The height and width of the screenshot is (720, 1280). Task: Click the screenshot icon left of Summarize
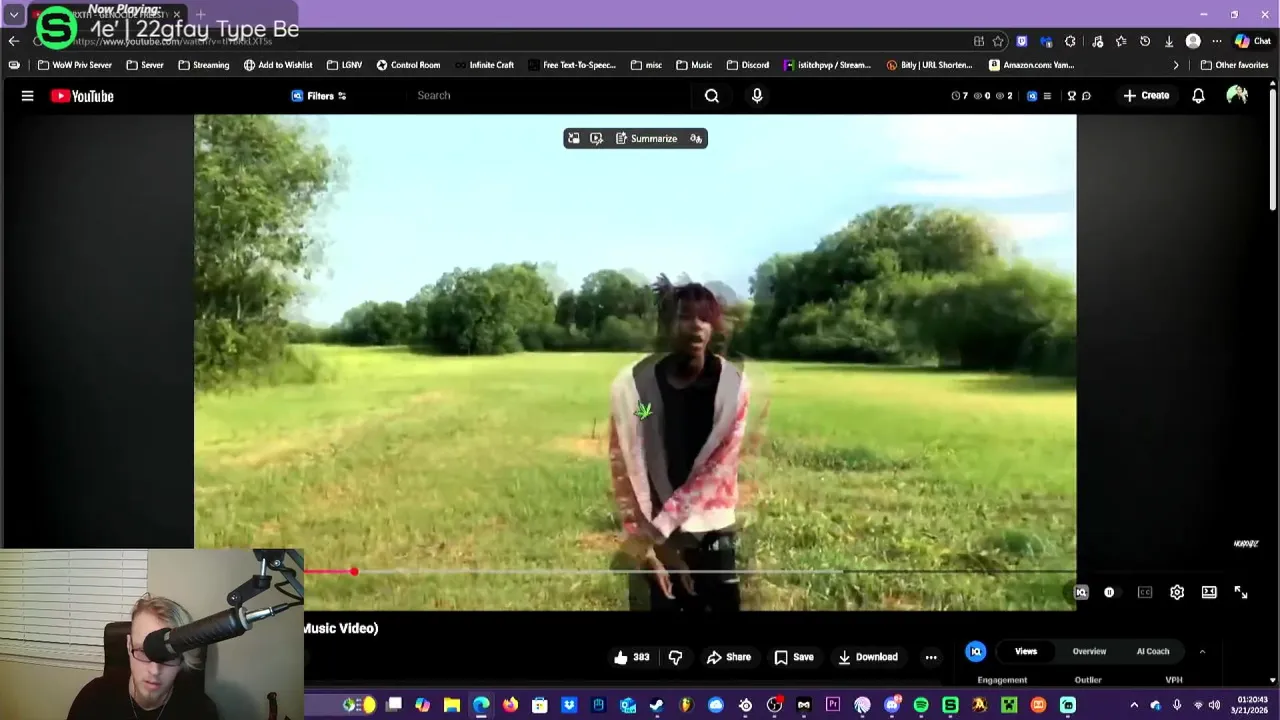[573, 139]
